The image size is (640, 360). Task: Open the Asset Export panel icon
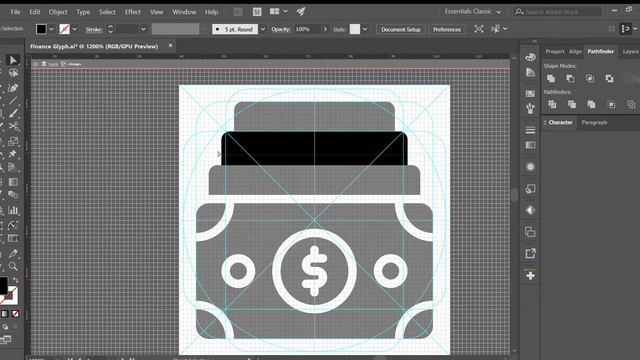tap(530, 253)
